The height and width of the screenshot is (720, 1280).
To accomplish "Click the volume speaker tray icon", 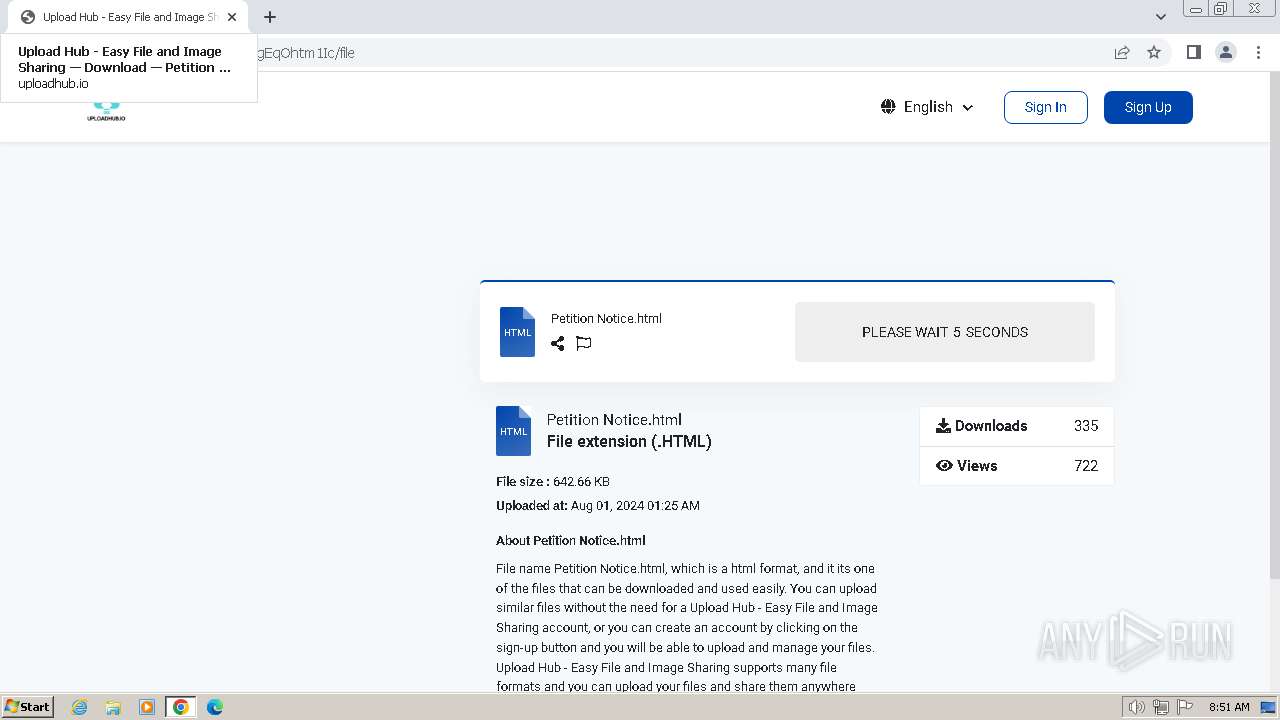I will (1136, 707).
